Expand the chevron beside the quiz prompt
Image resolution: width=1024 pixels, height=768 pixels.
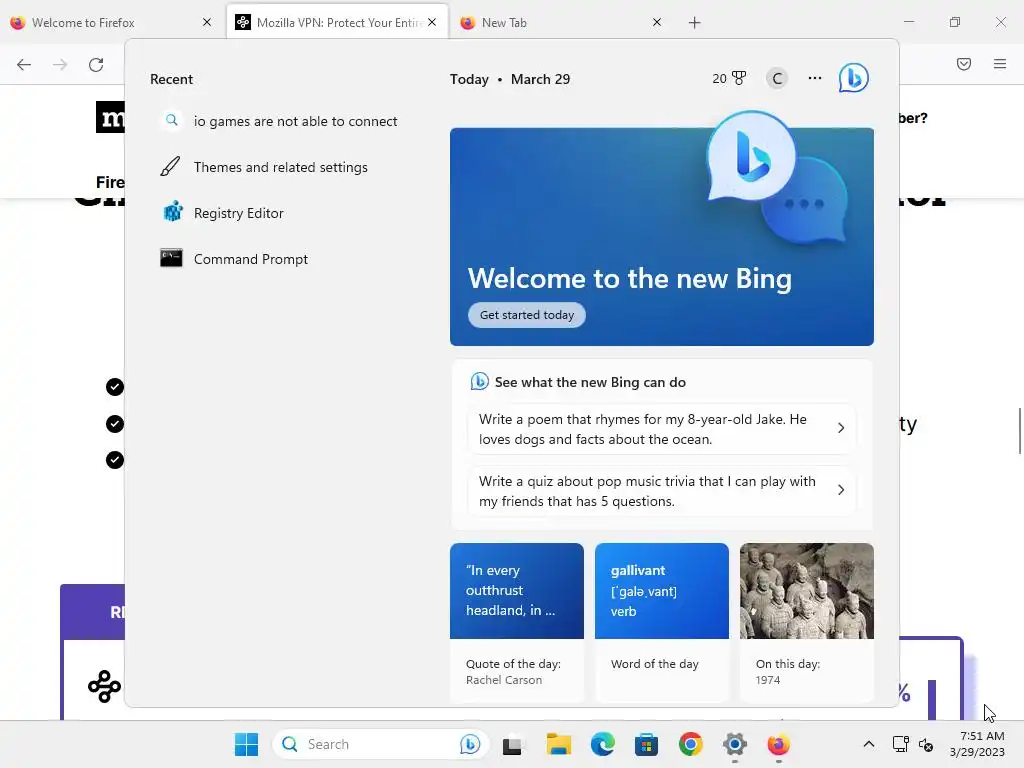click(841, 490)
